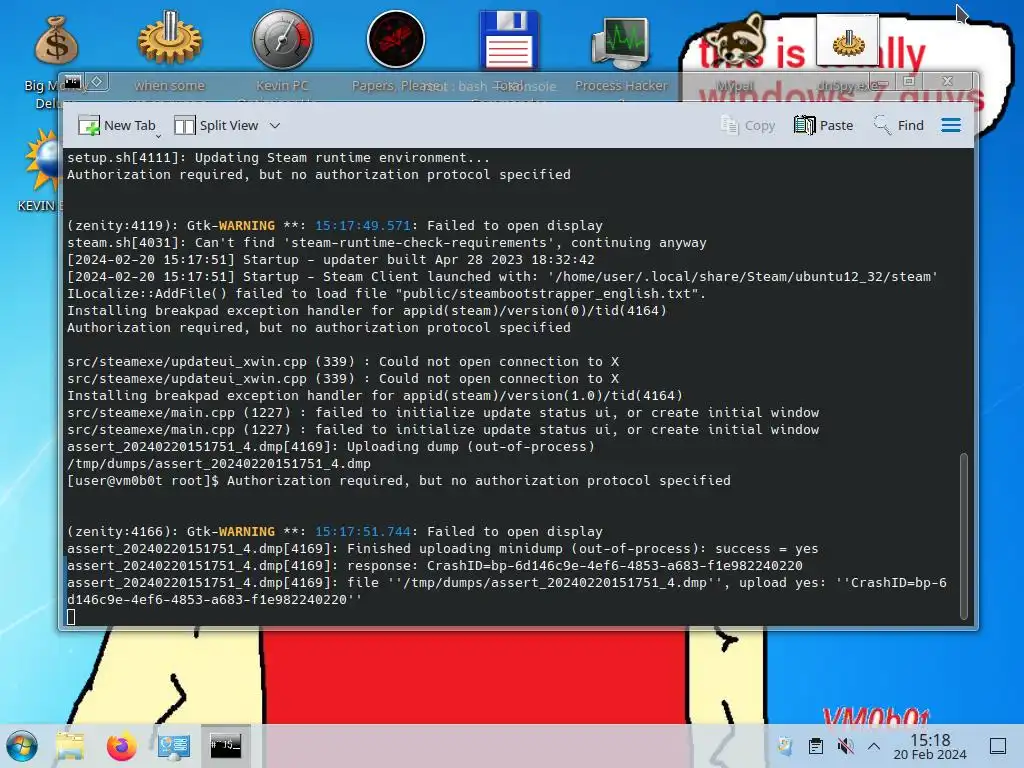The width and height of the screenshot is (1024, 768).
Task: Click the show desktop button in tray
Action: [x=998, y=746]
